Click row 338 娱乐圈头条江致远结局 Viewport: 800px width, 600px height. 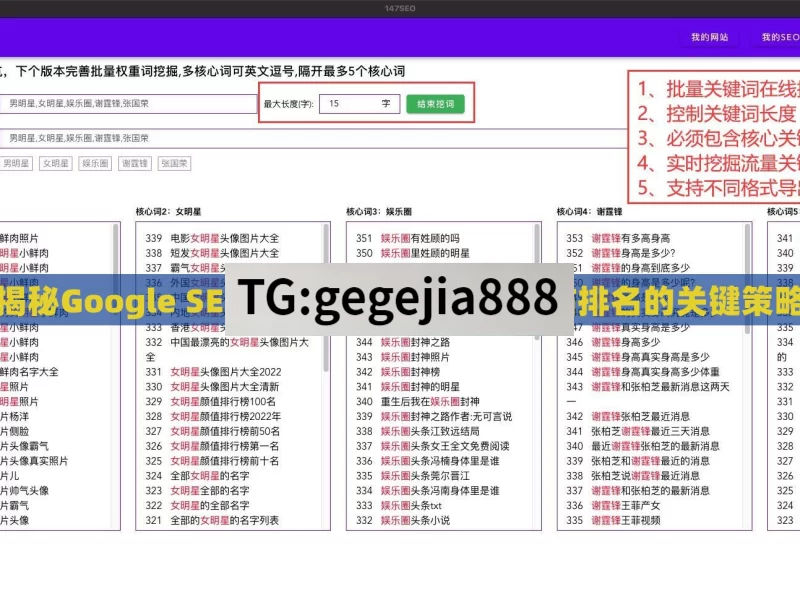418,431
